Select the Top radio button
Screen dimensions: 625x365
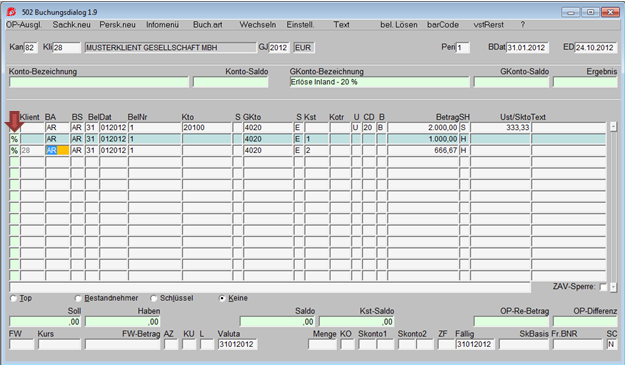[14, 298]
